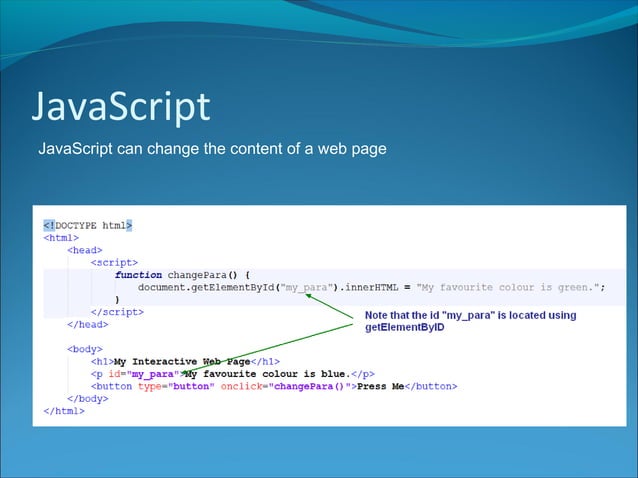Click the Press Me button text in code
Viewport: 638px width, 478px height.
tap(380, 386)
